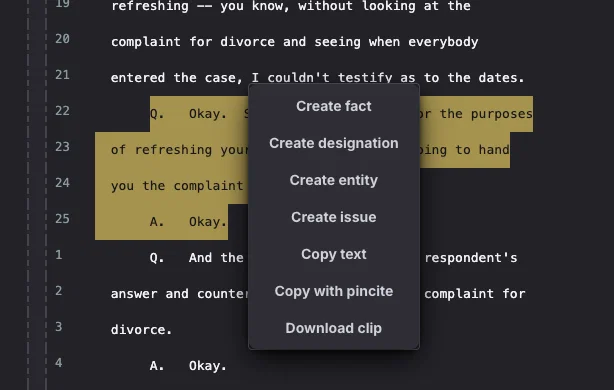
Task: Click line number 21 in the gutter
Action: [x=62, y=75]
